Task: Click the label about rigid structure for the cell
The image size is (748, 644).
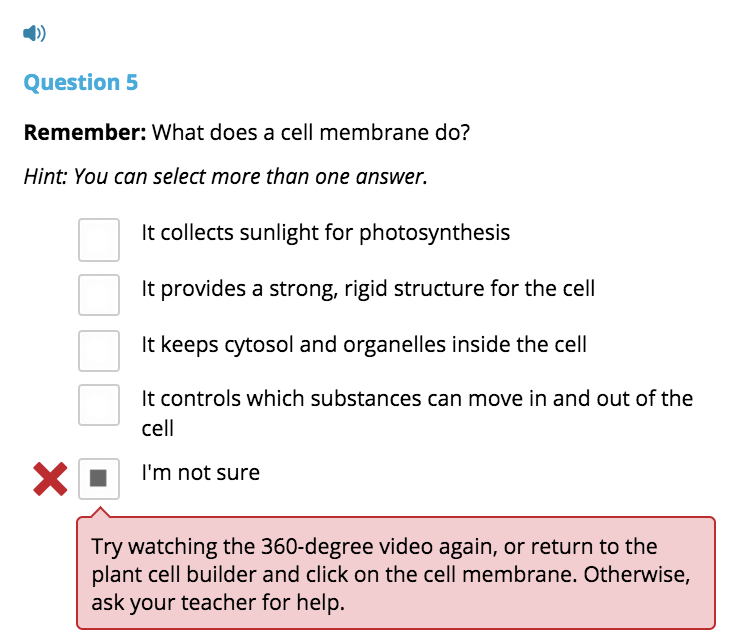Action: [368, 289]
